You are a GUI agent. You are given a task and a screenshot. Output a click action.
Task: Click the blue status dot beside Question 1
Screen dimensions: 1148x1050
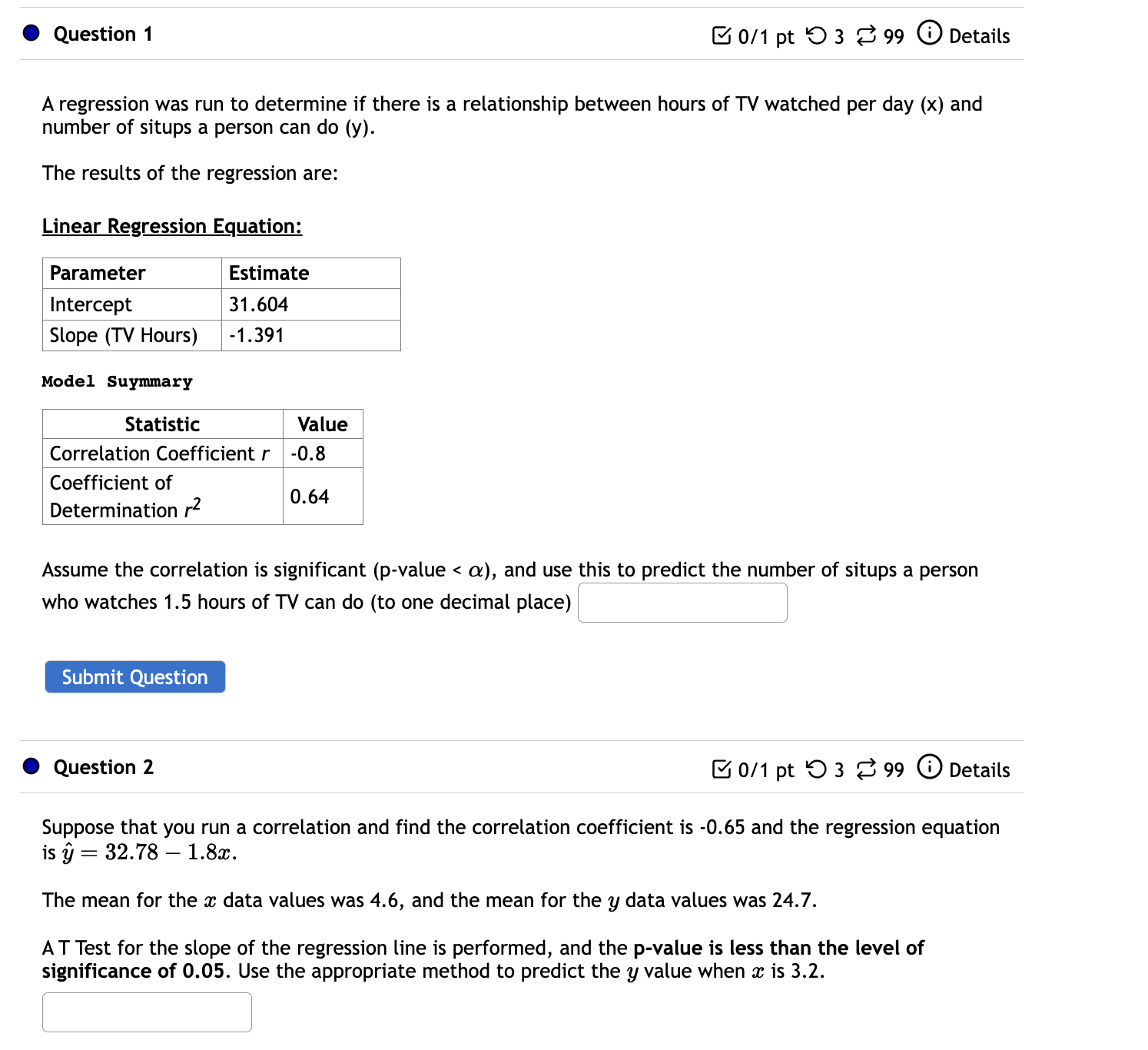[30, 32]
